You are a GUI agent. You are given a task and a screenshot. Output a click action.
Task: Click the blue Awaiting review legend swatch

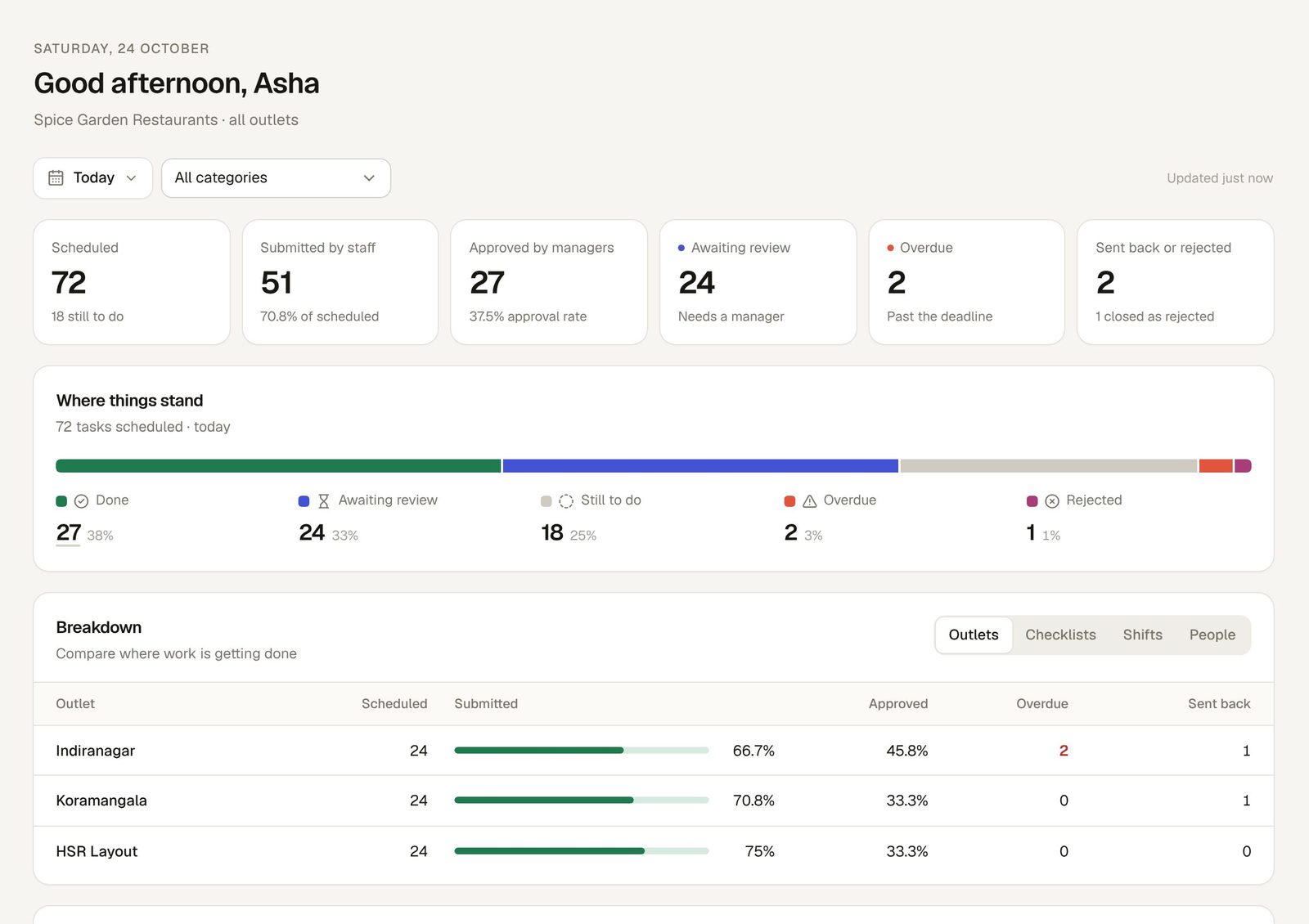point(304,501)
